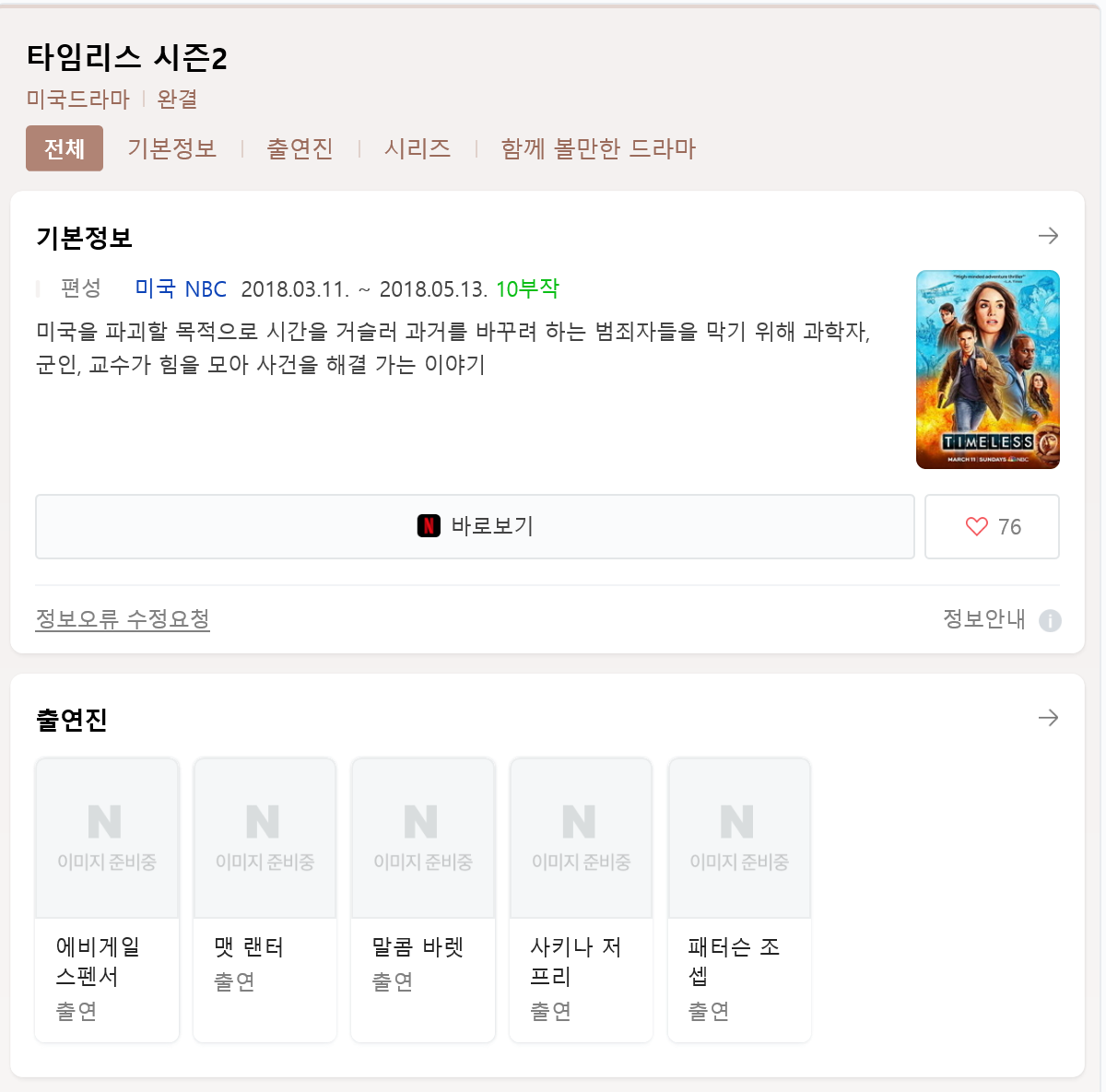Open 맷 랜터 cast image

[265, 838]
